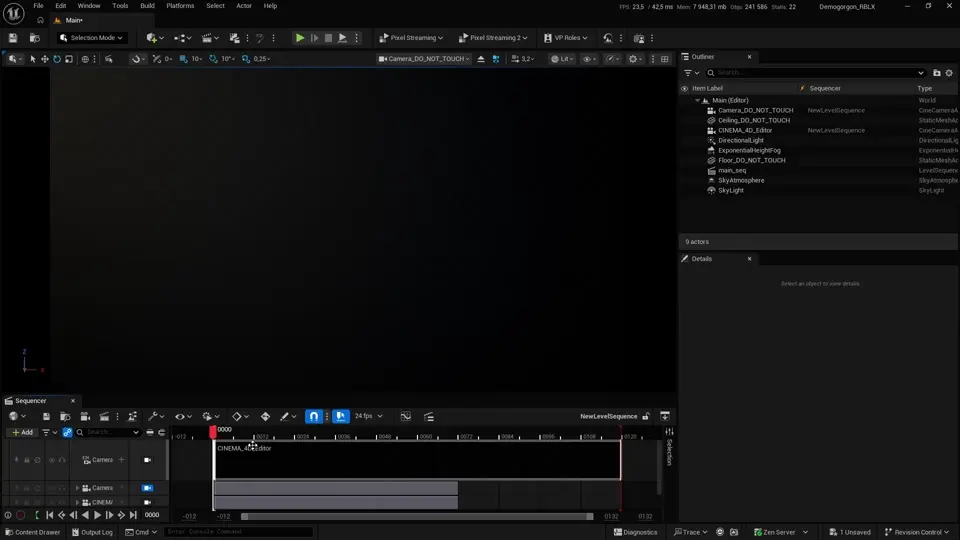Open Sequencer wrench actions dropdown
This screenshot has width=960, height=540.
(156, 416)
